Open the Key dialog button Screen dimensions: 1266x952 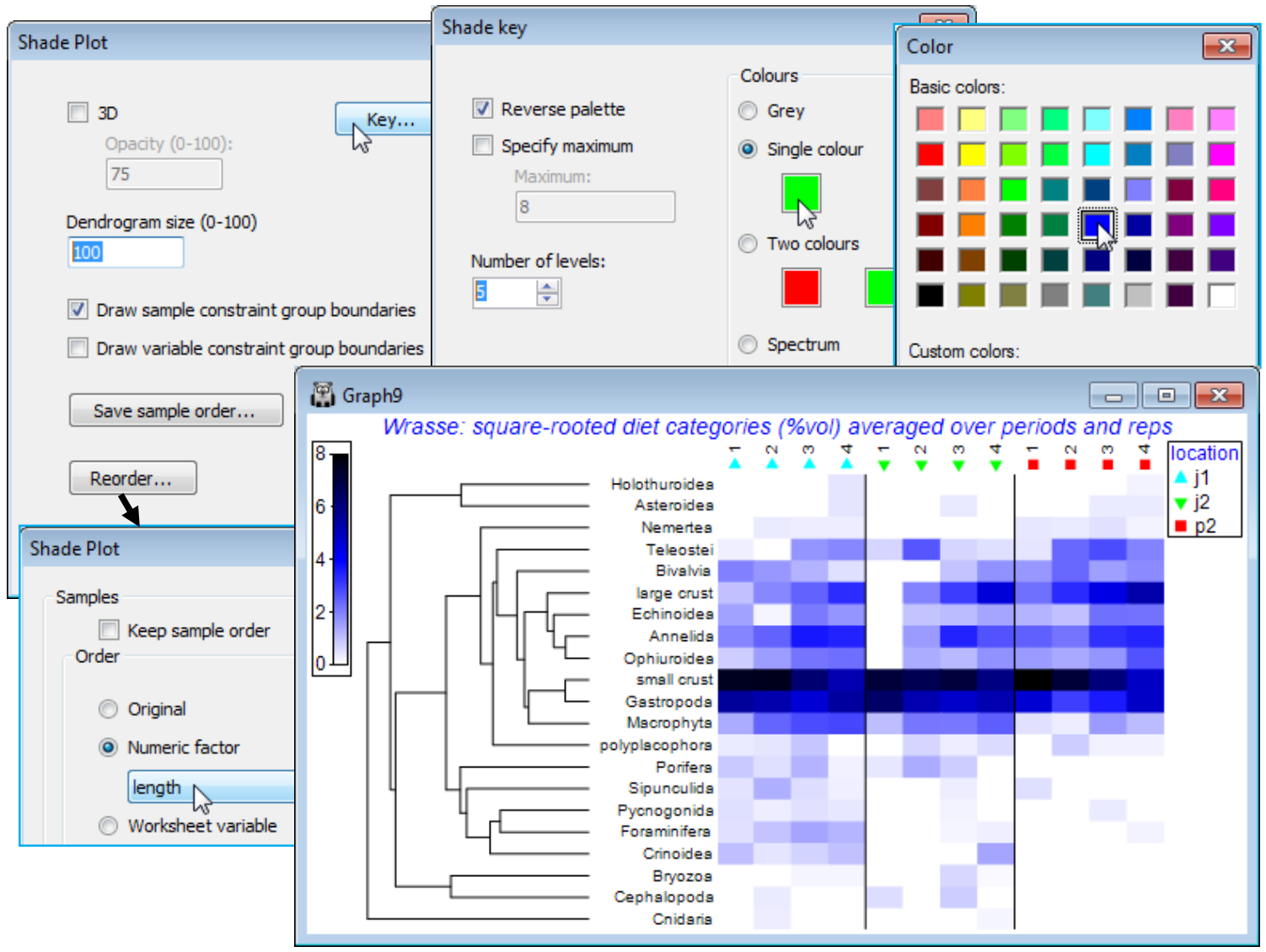click(384, 120)
